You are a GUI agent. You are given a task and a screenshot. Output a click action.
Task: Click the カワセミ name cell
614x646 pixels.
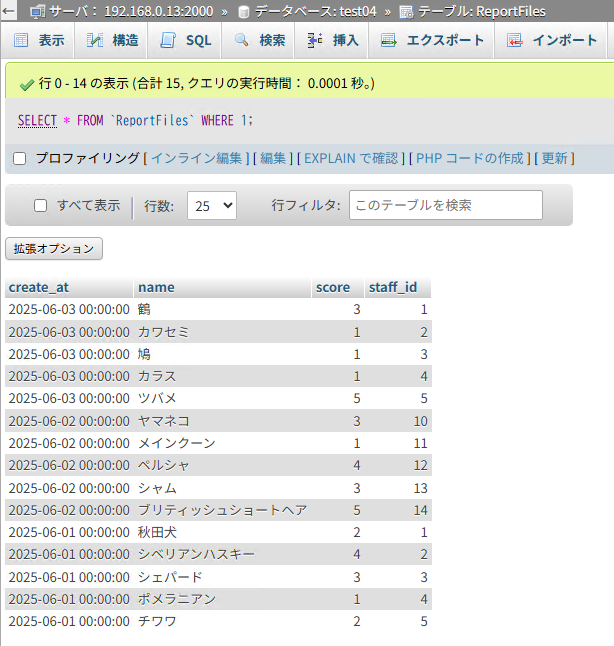point(222,332)
